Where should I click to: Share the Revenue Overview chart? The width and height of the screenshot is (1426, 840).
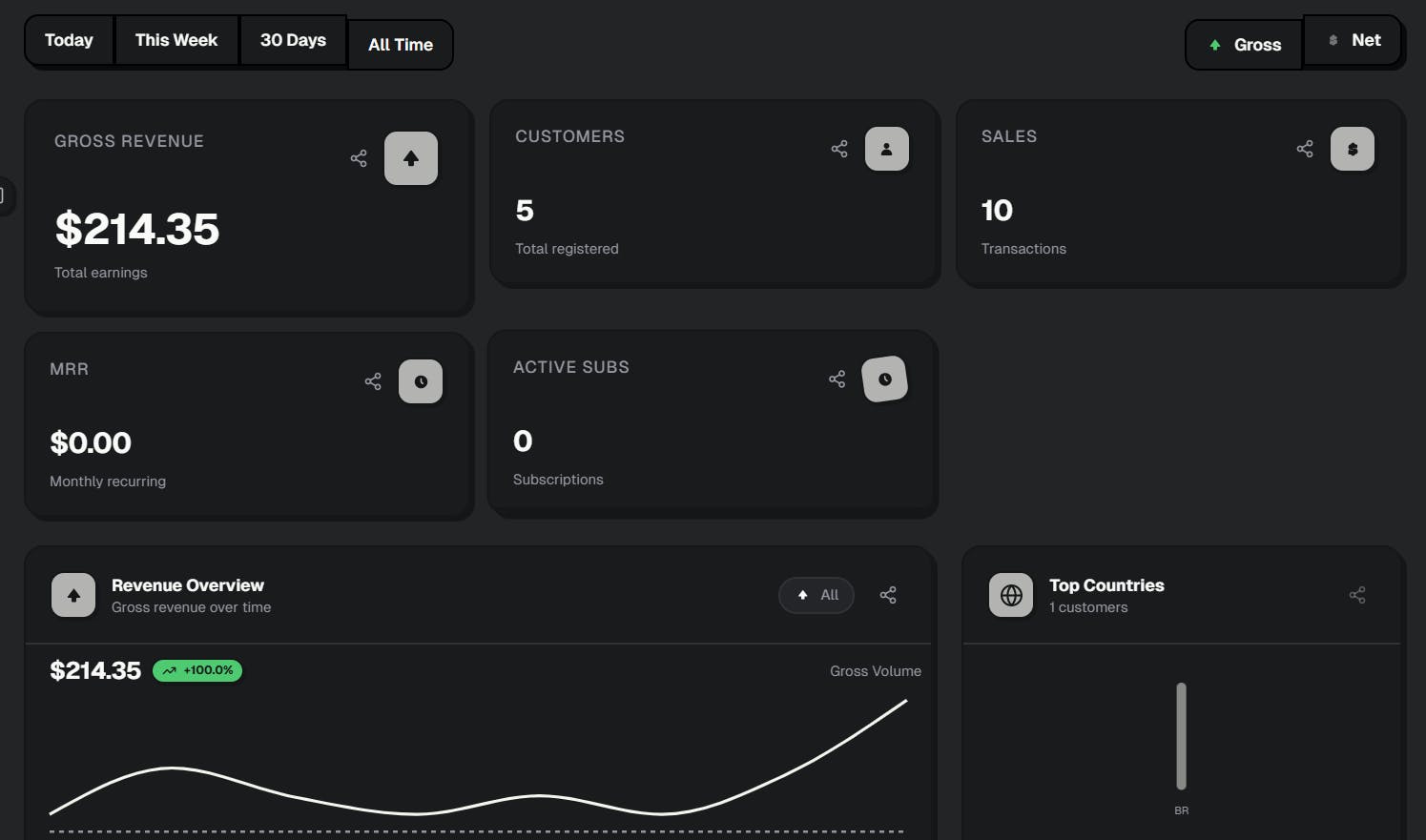click(x=888, y=595)
